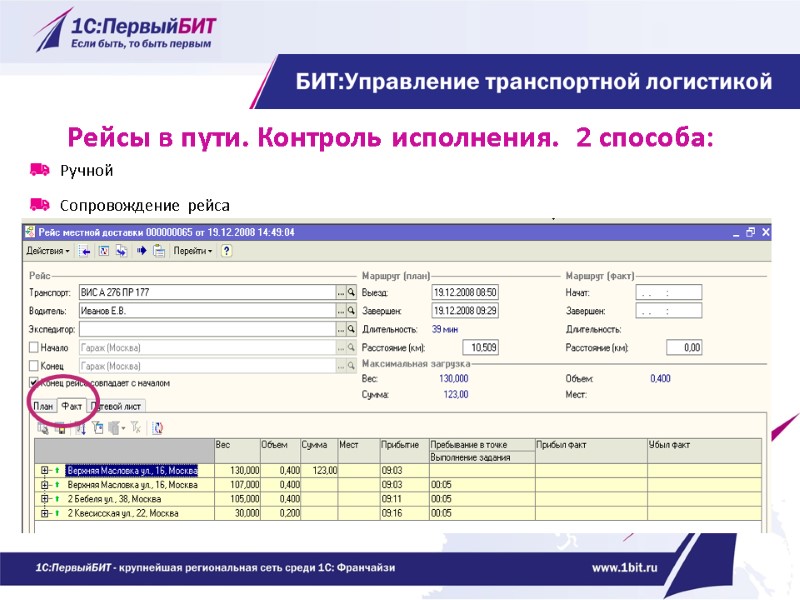Open the Путевой лист tab
The height and width of the screenshot is (600, 800).
click(x=115, y=404)
